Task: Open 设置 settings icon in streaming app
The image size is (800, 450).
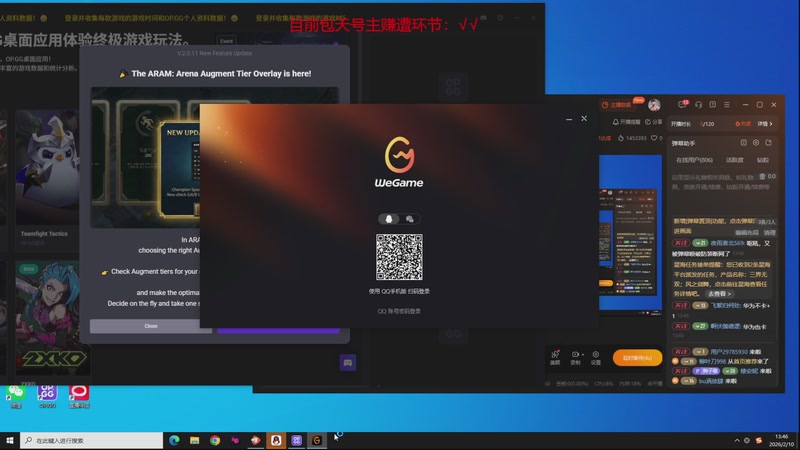Action: [x=595, y=357]
